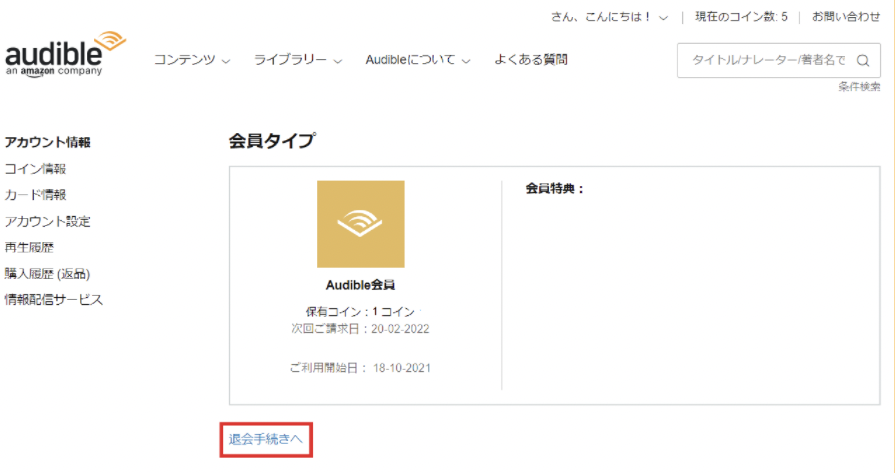Open the お問い合わせ contact link

point(846,17)
